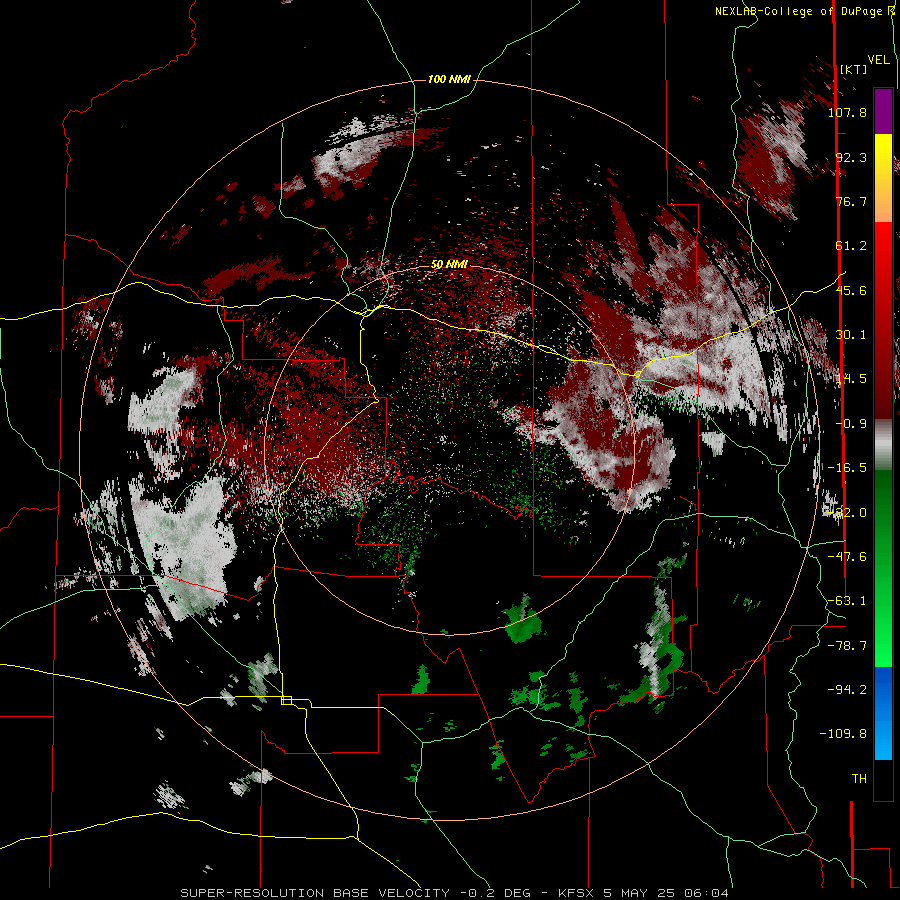
Task: Click the [KT] units label
Action: pyautogui.click(x=853, y=69)
